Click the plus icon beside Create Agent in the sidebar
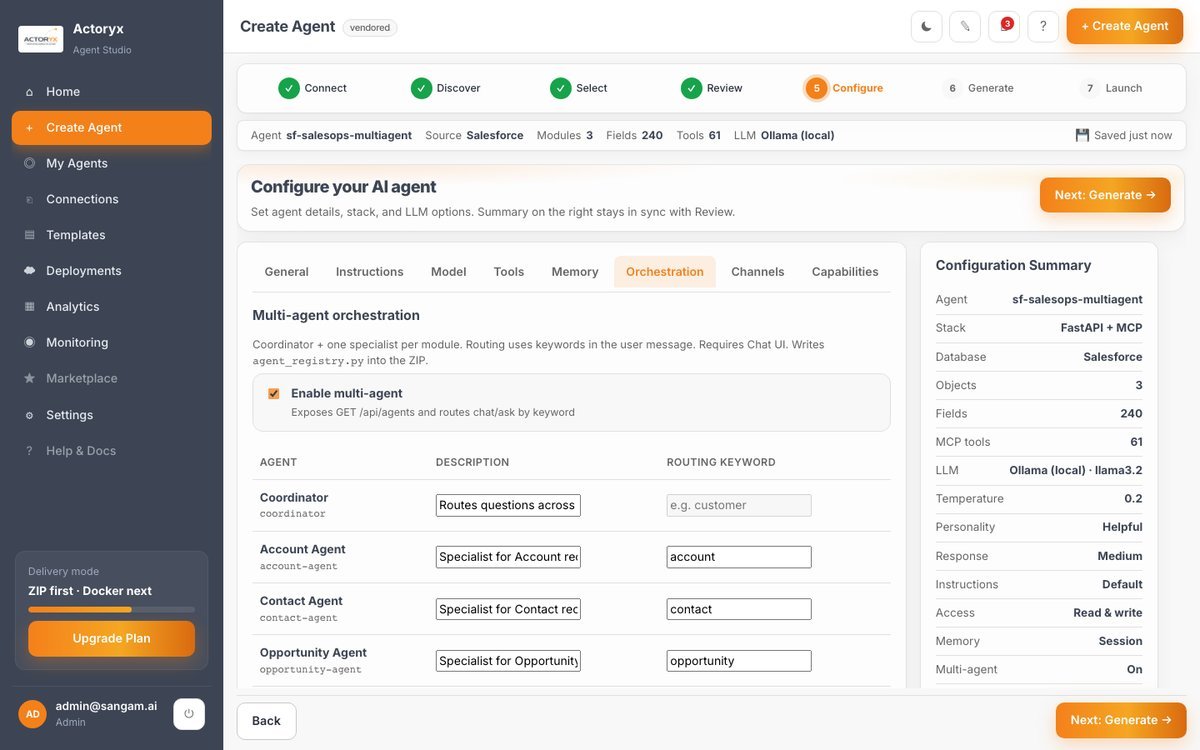Screen dimensions: 1200x750 click(29, 128)
